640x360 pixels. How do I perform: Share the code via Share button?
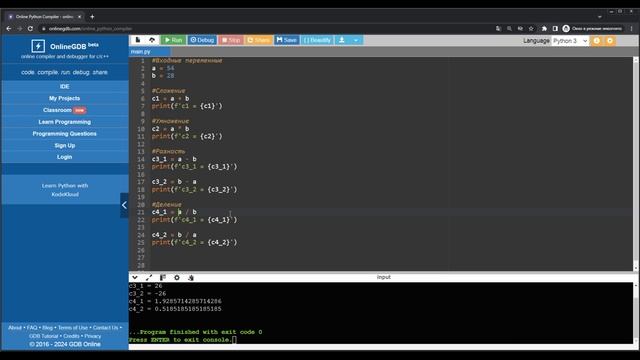(259, 40)
